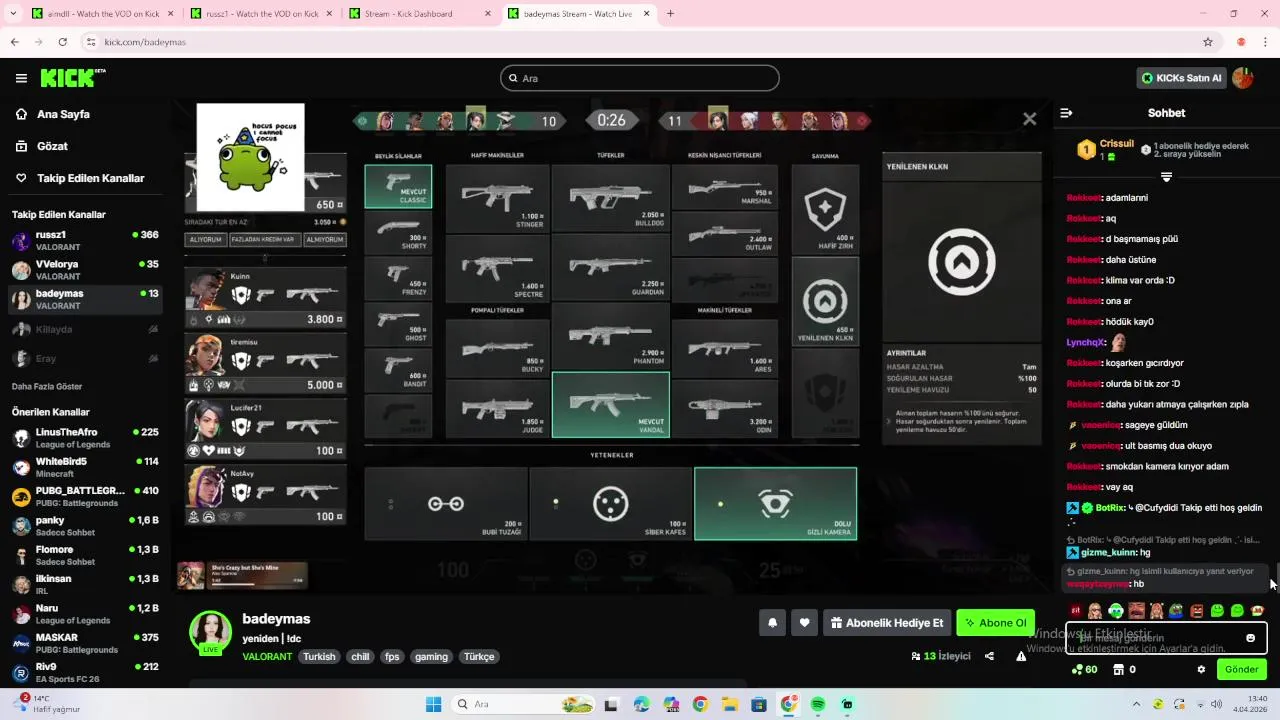Screen dimensions: 1280x720
Task: Open the chat shop icon showing 0
Action: [1124, 669]
